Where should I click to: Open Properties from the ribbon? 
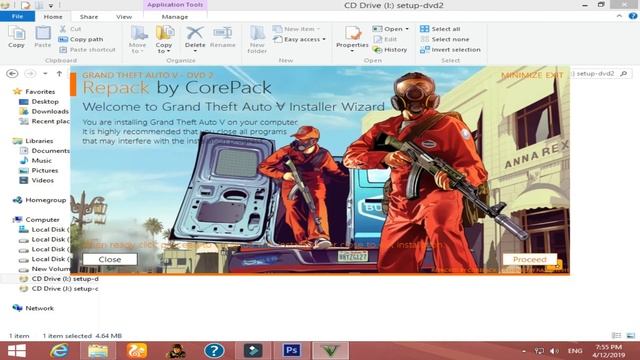tap(352, 39)
